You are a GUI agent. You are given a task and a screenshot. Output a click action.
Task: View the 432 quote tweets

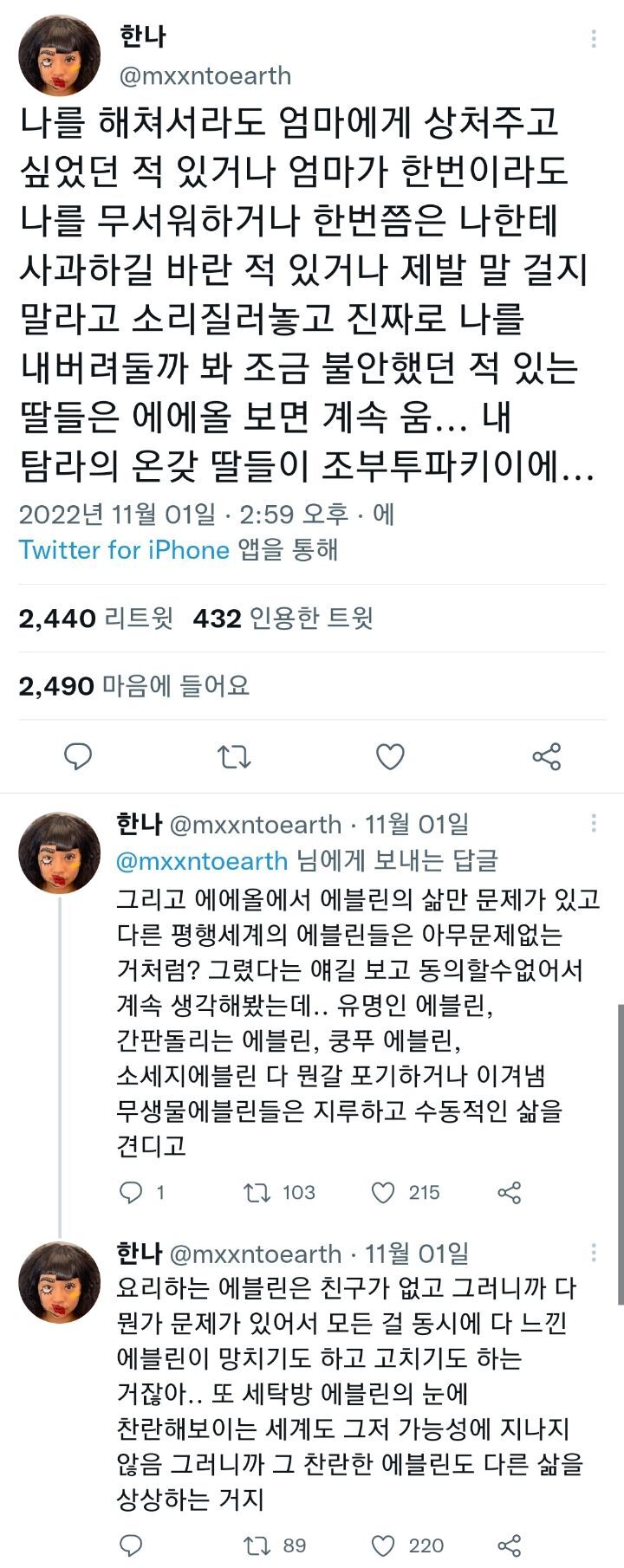(283, 619)
